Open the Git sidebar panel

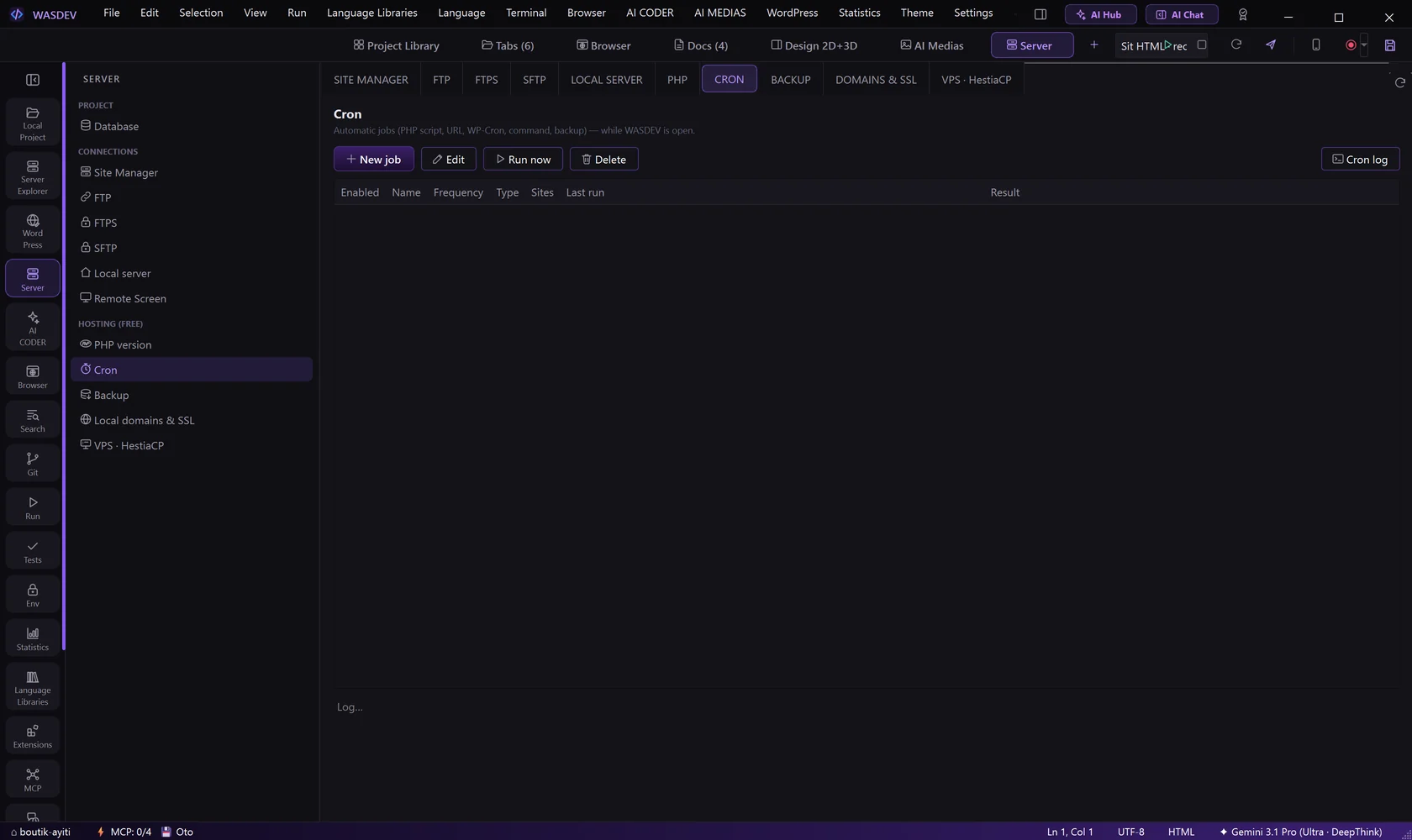pyautogui.click(x=33, y=465)
